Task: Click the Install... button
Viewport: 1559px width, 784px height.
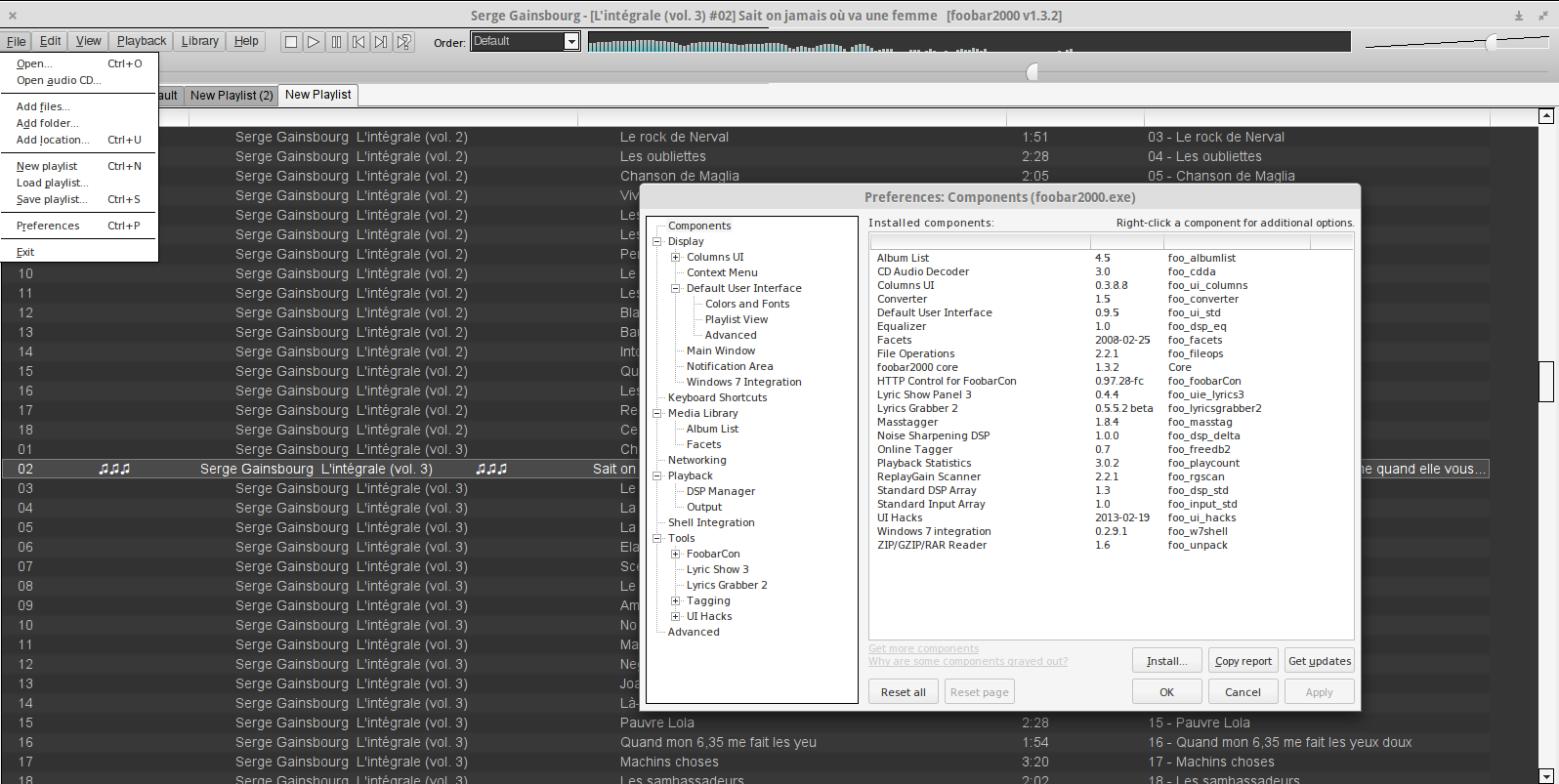Action: tap(1166, 661)
